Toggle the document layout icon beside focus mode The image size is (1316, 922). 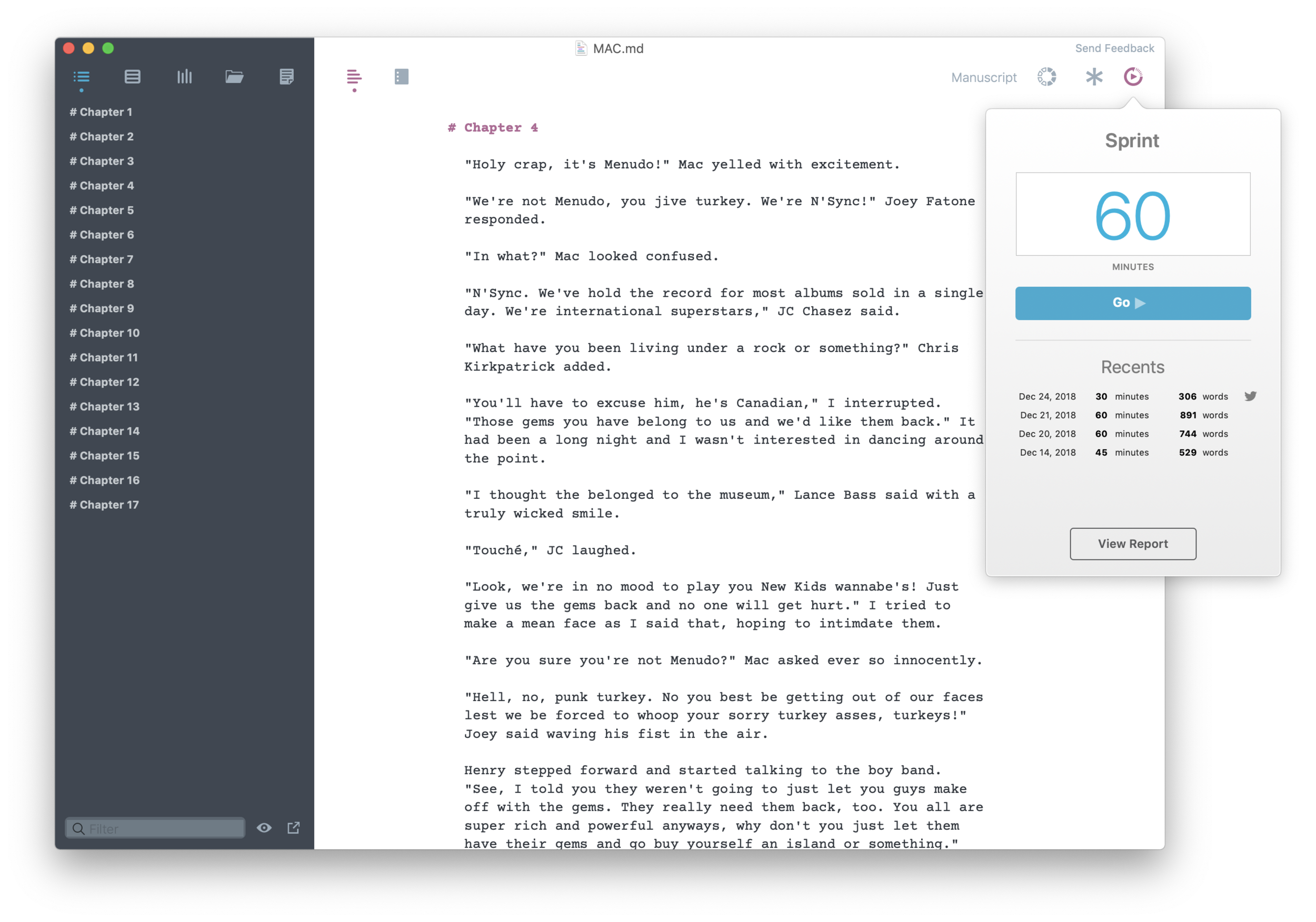tap(401, 77)
